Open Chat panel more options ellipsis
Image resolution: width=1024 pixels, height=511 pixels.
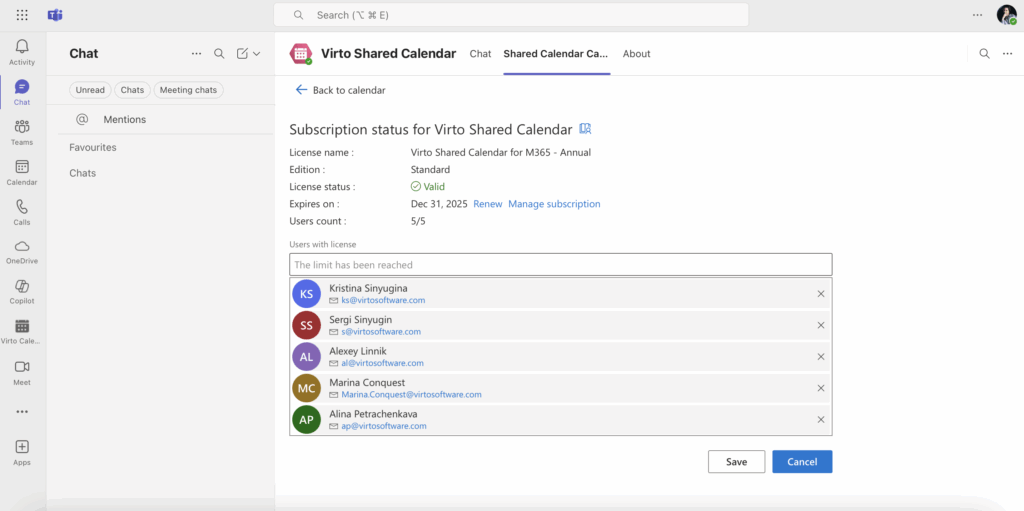tap(197, 54)
